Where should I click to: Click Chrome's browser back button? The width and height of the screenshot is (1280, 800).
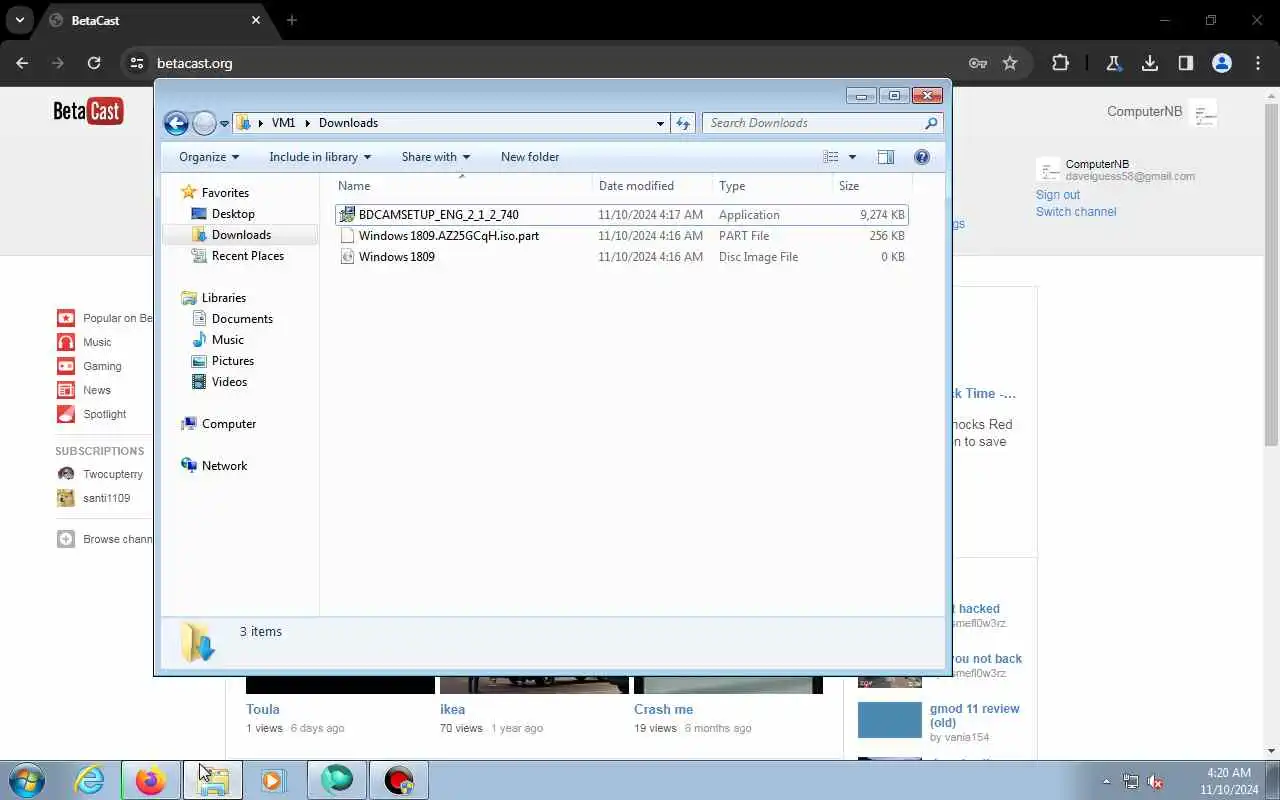click(22, 63)
